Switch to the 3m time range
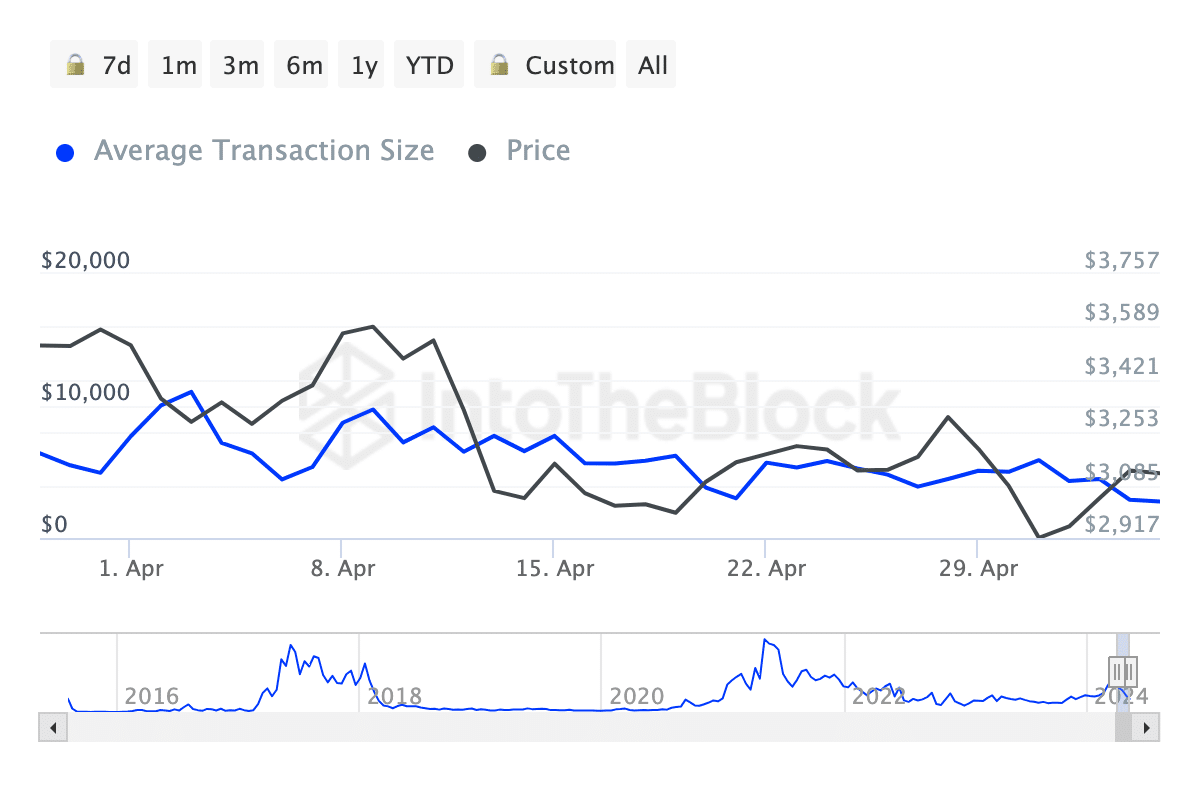Screen dimensions: 1200x800 click(x=241, y=66)
